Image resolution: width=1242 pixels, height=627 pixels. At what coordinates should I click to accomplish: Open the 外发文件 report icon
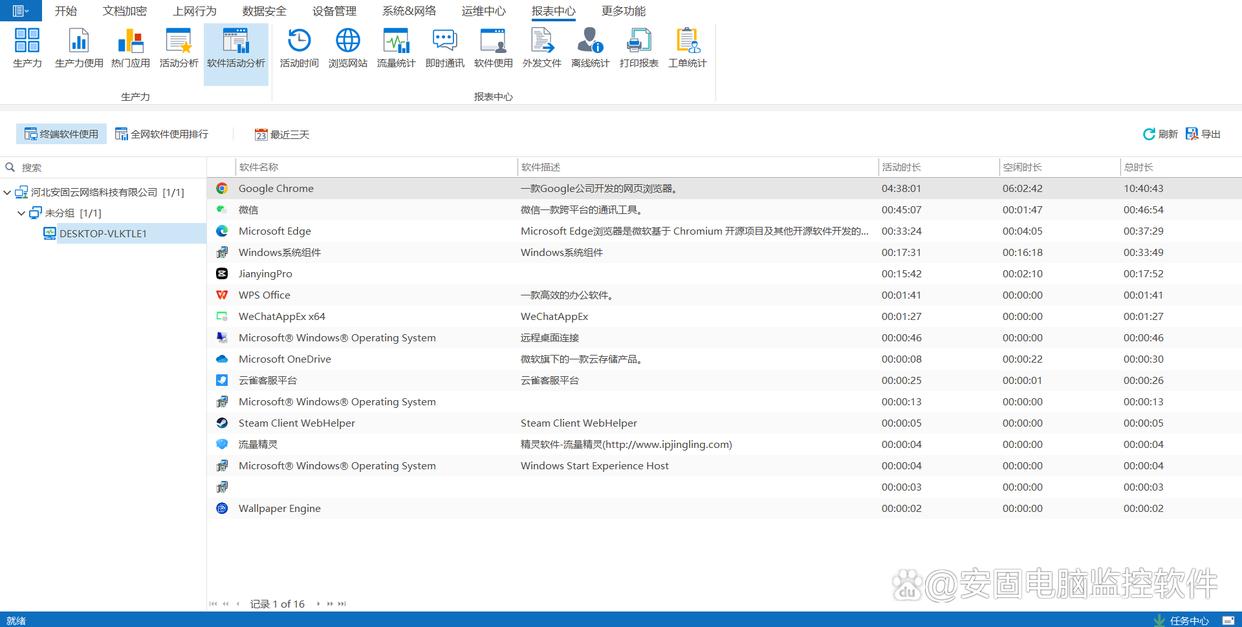click(x=542, y=47)
